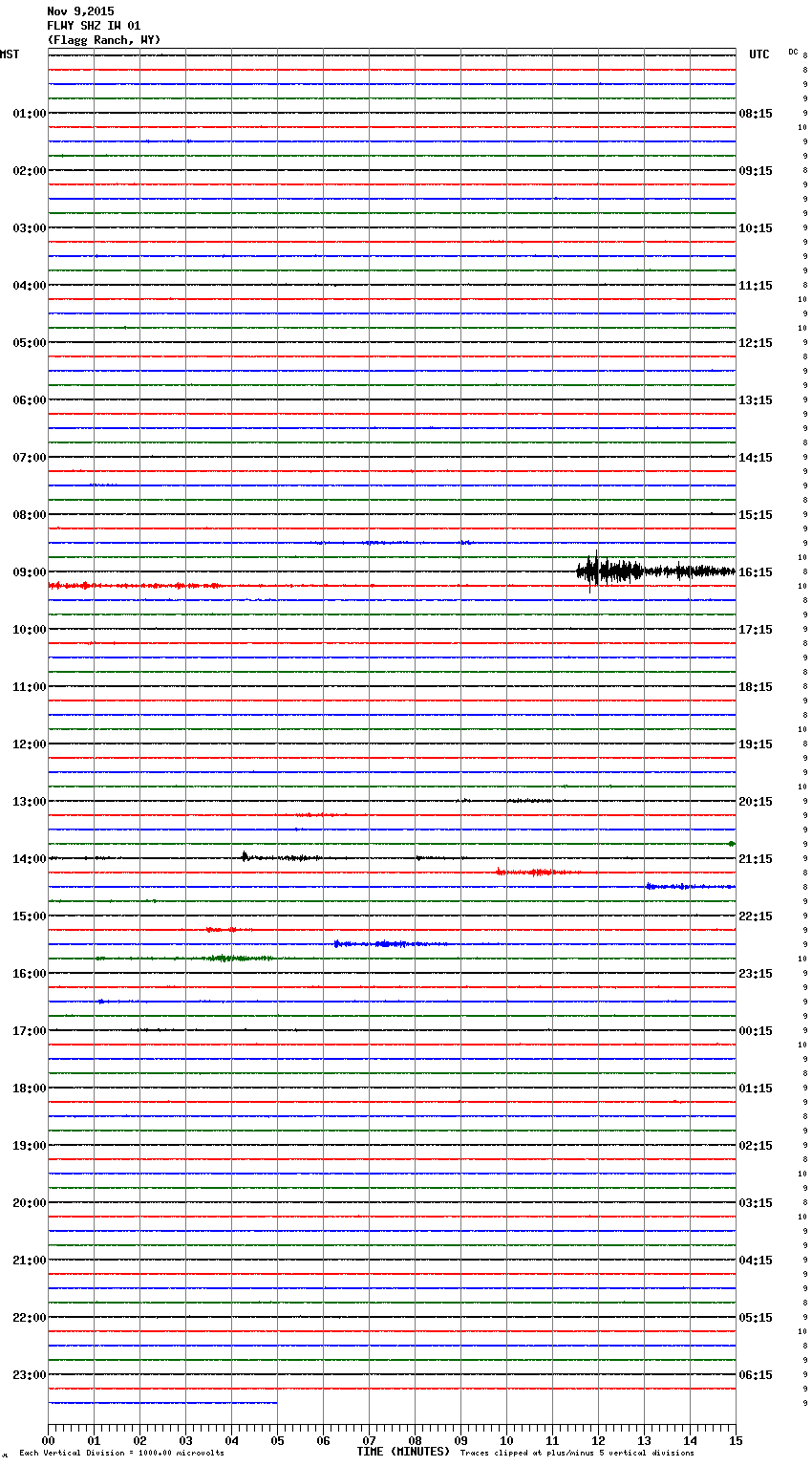Select the 16:15 UTC time label

[x=756, y=572]
